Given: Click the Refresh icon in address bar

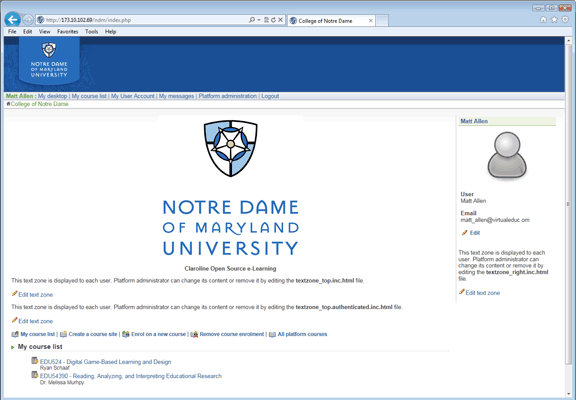Looking at the screenshot, I should click(273, 20).
